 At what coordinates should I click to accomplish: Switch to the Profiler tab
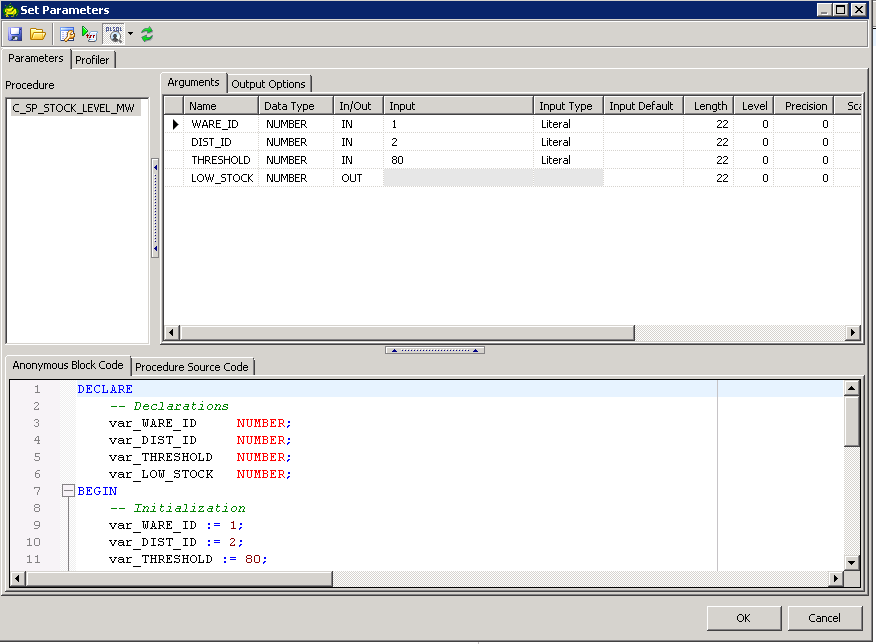[x=92, y=60]
